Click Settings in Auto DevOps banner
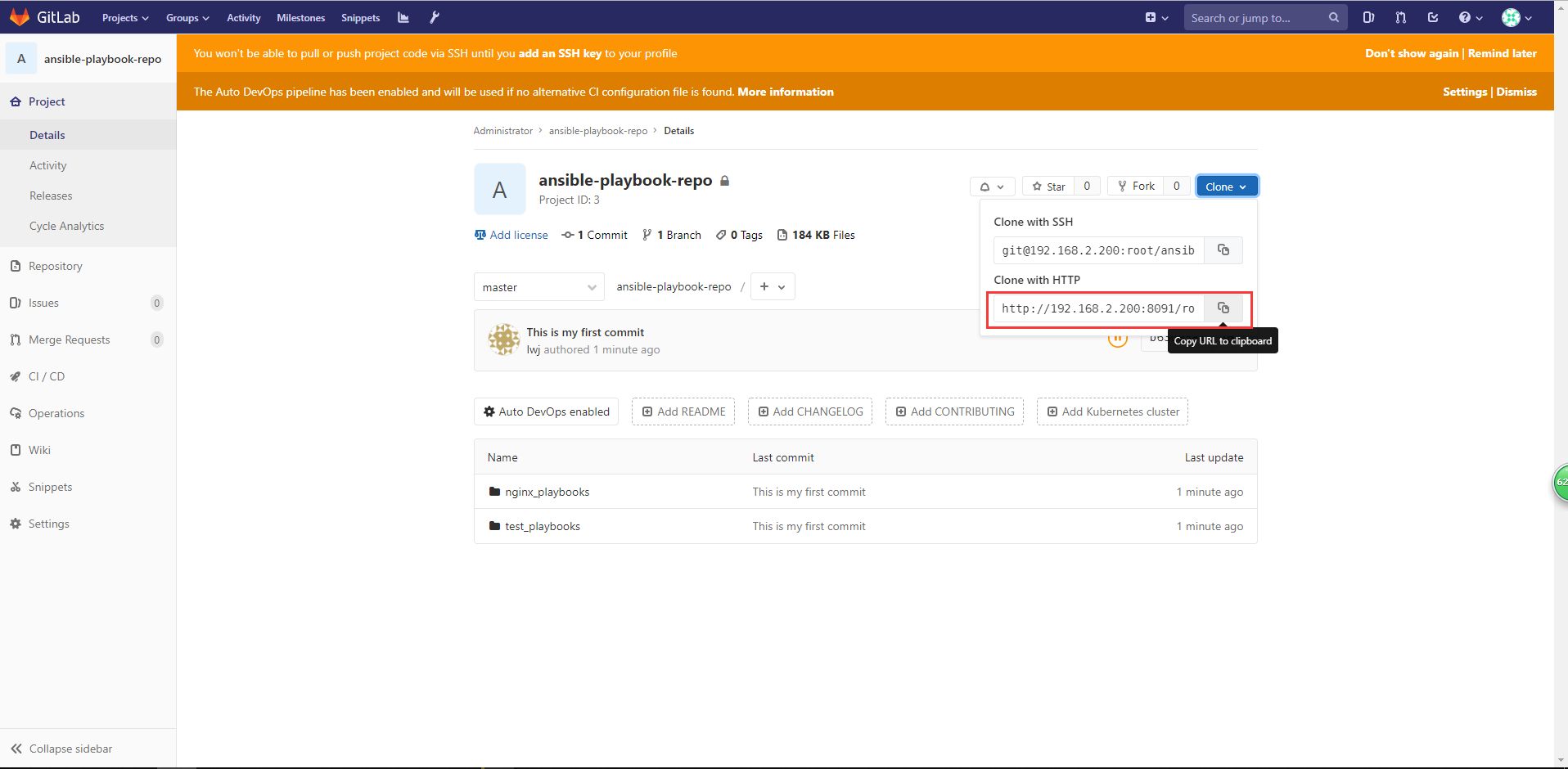Image resolution: width=1568 pixels, height=769 pixels. tap(1465, 92)
